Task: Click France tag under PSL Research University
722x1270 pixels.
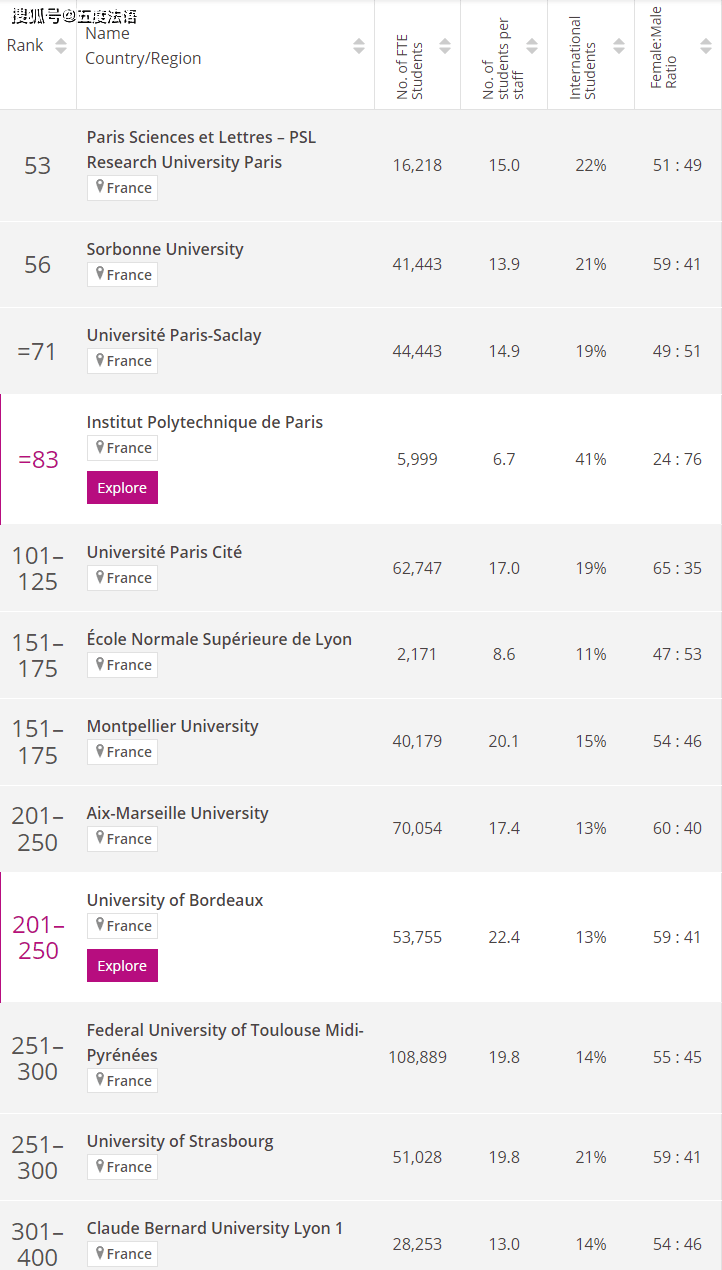Action: [122, 188]
